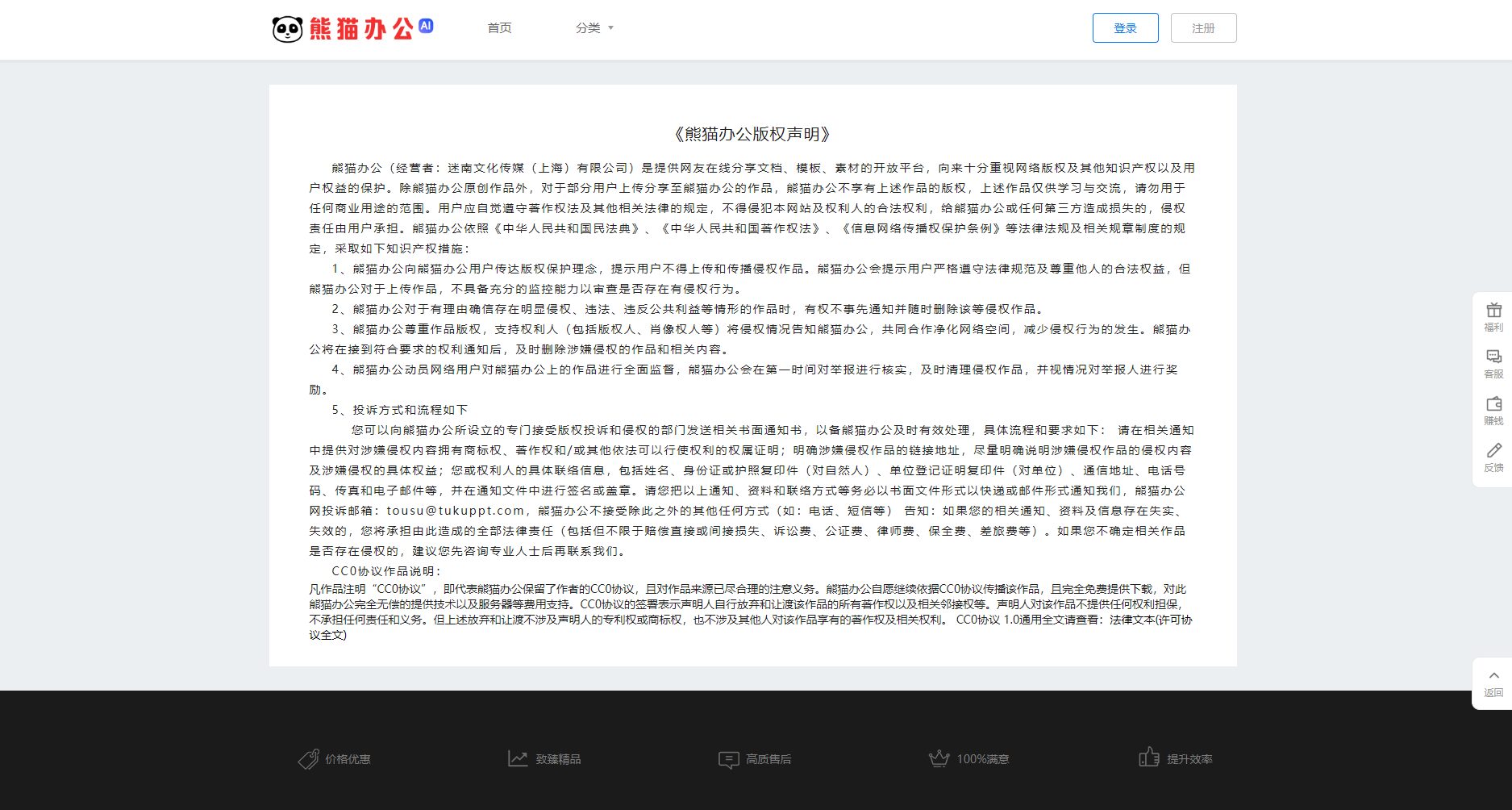This screenshot has height=810, width=1512.
Task: Open the AI badge next to logo
Action: pyautogui.click(x=426, y=26)
